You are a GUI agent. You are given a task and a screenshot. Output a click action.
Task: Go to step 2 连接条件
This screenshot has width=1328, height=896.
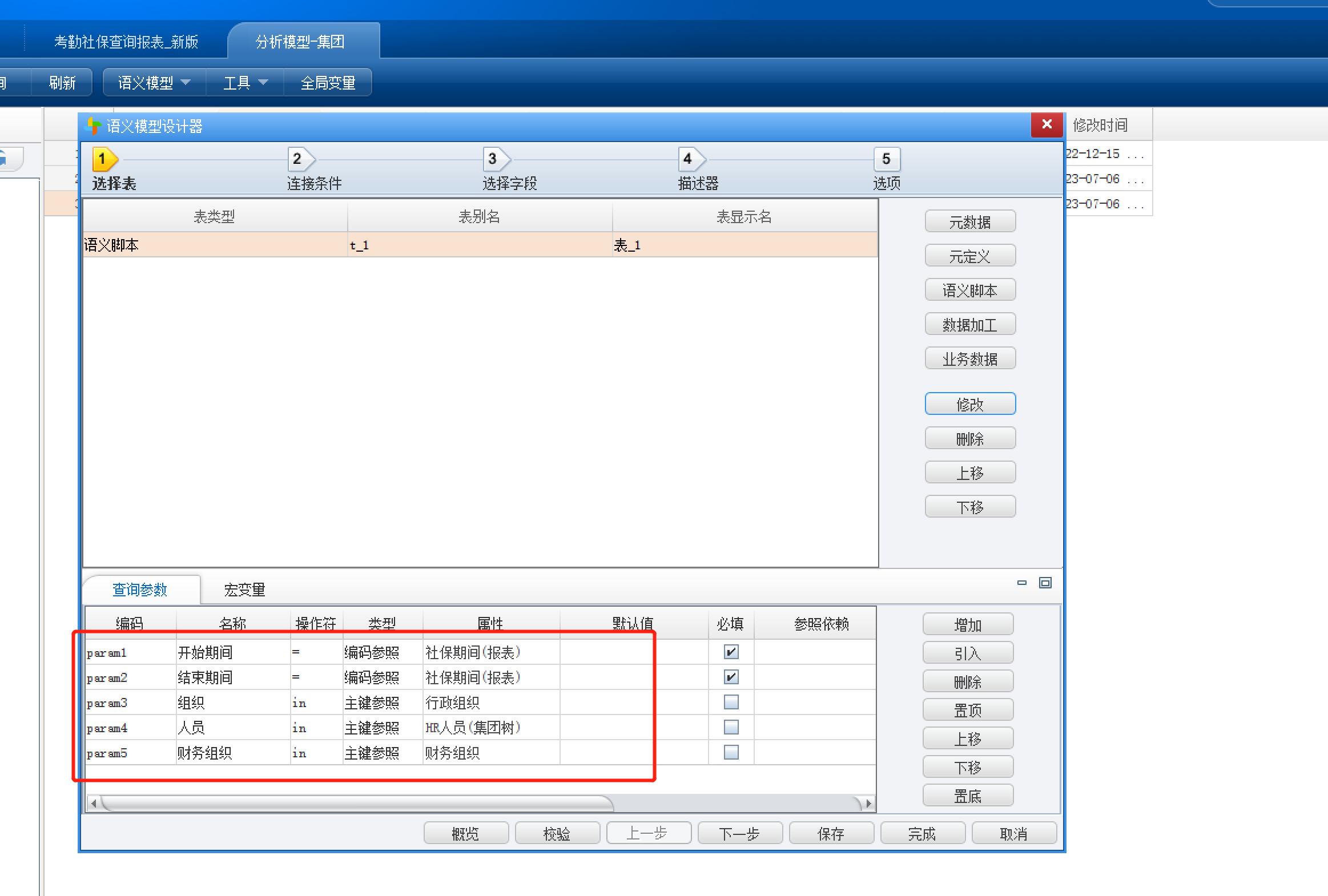click(301, 159)
